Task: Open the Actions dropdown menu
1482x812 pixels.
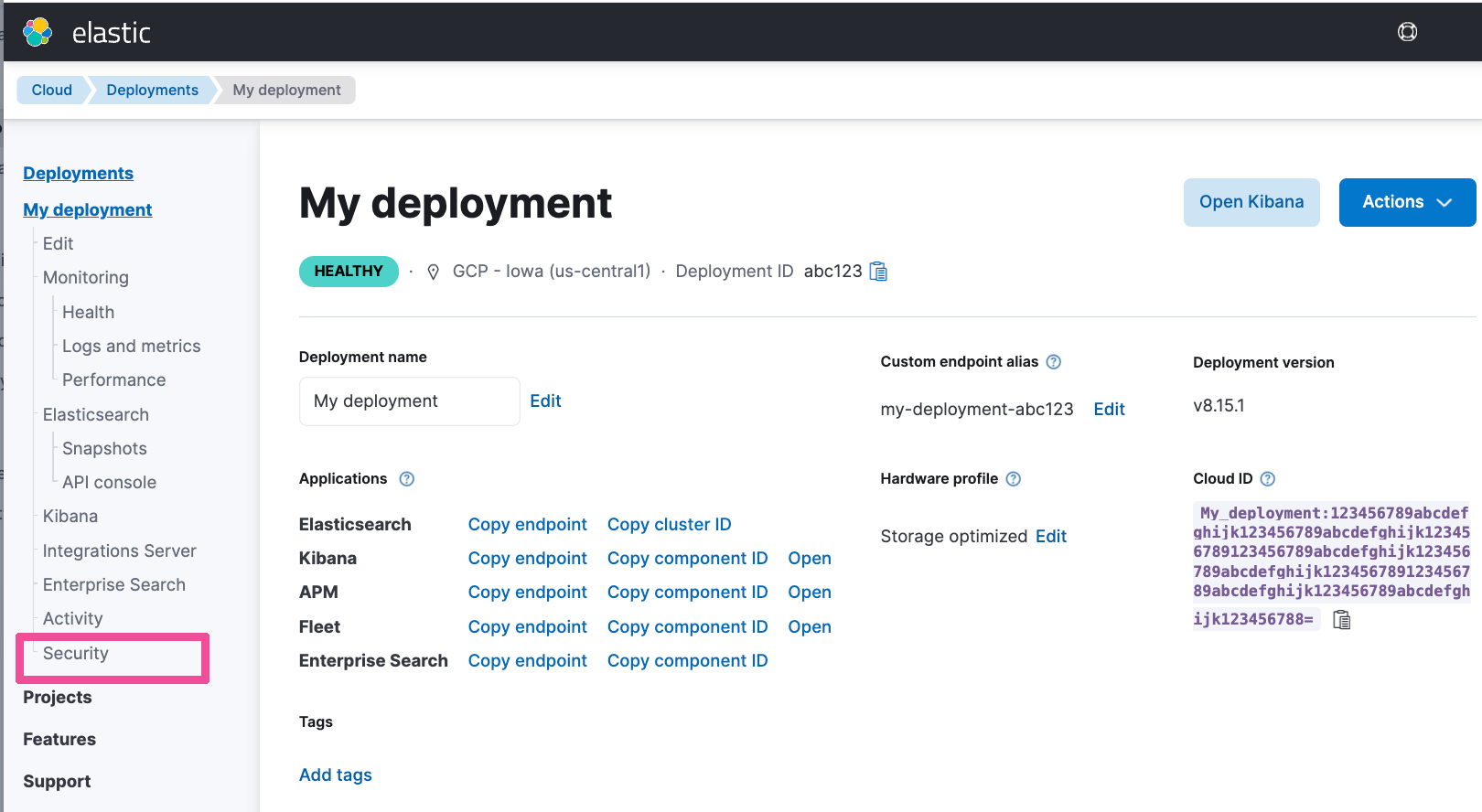Action: [x=1407, y=202]
